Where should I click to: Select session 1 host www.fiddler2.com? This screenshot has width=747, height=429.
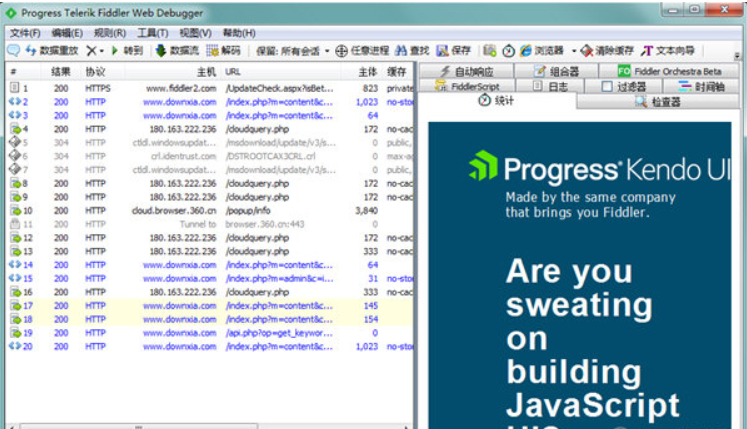[181, 88]
